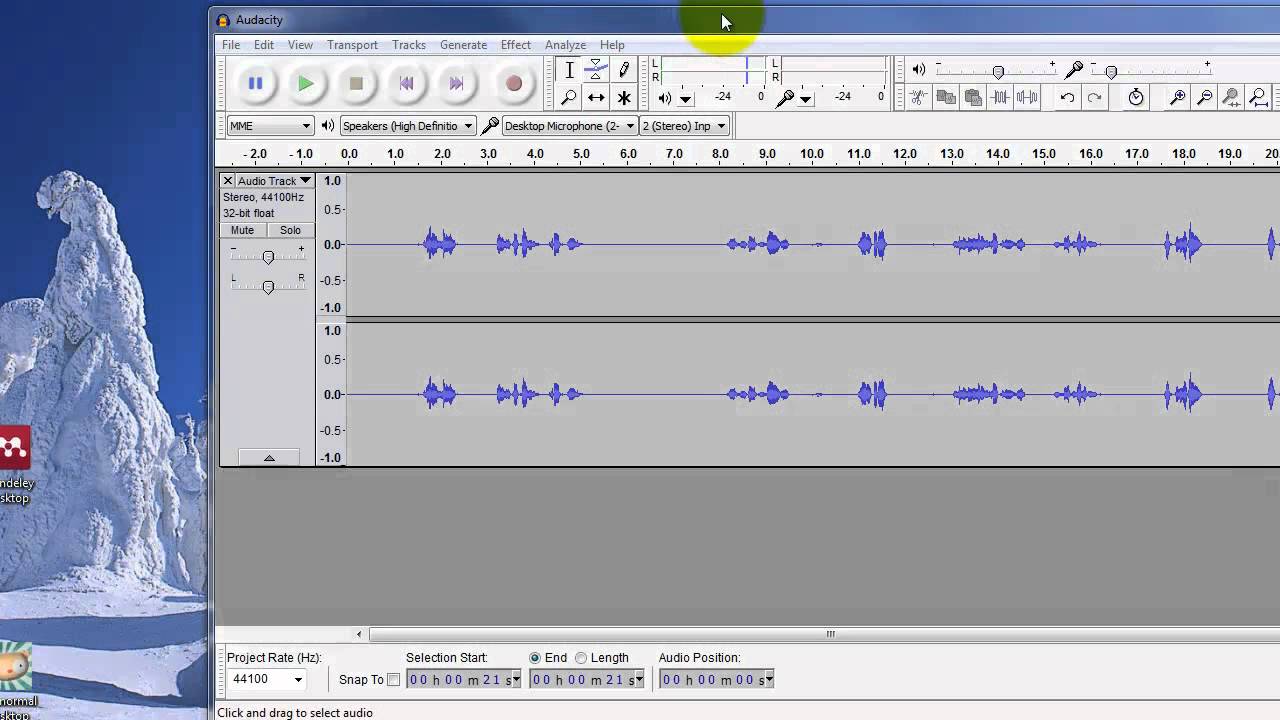Click the Copy icon in edit toolbar

pyautogui.click(x=945, y=97)
